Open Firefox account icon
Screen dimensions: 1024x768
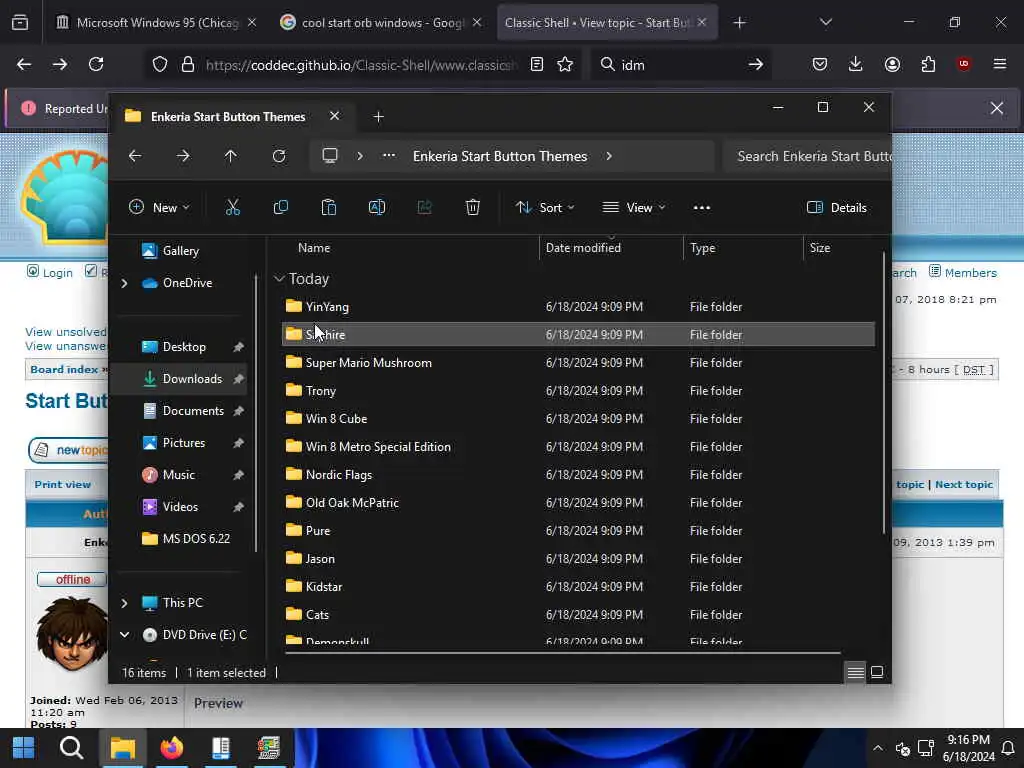coord(892,64)
